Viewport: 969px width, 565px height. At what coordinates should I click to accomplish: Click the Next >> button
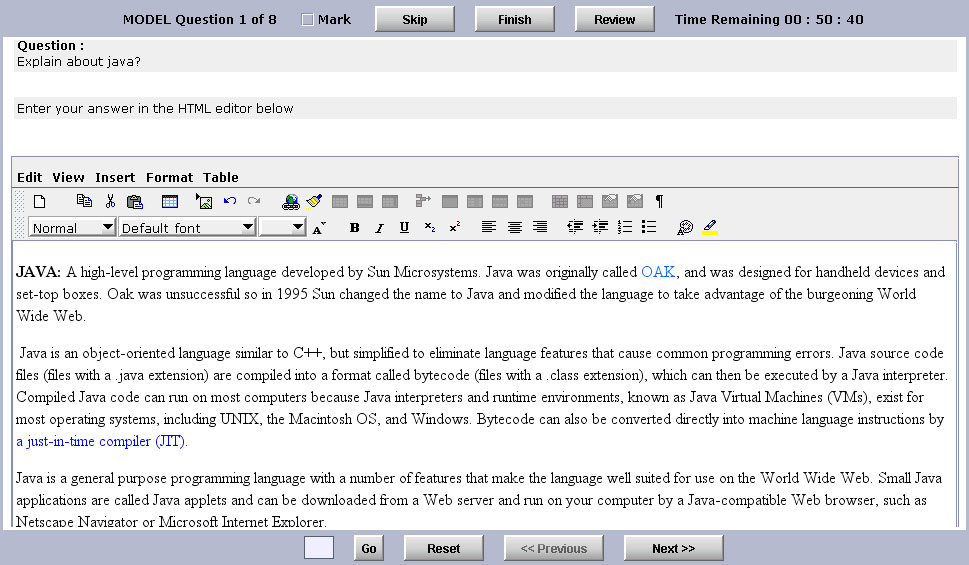point(674,548)
